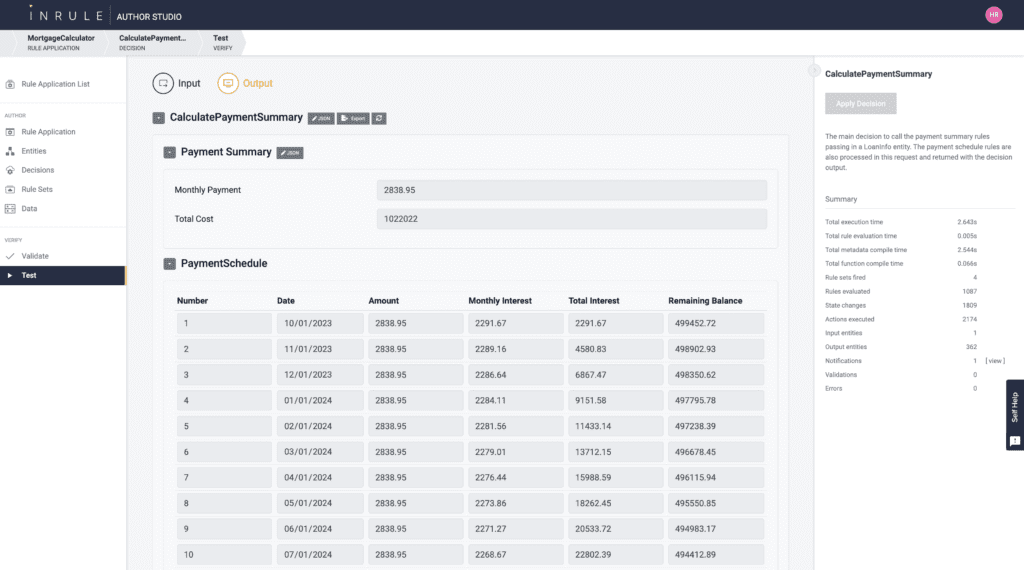1024x570 pixels.
Task: Click the total interest cell 22802.39
Action: click(616, 554)
